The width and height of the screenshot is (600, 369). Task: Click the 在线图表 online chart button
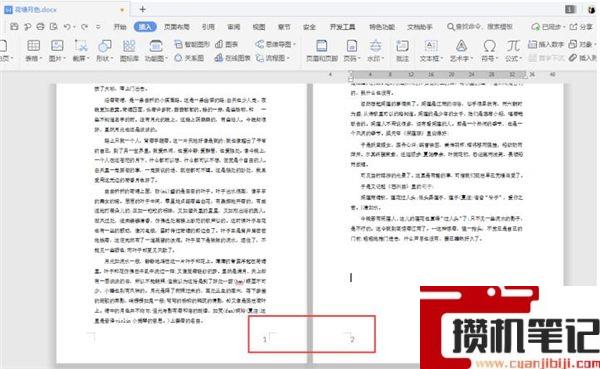click(233, 58)
